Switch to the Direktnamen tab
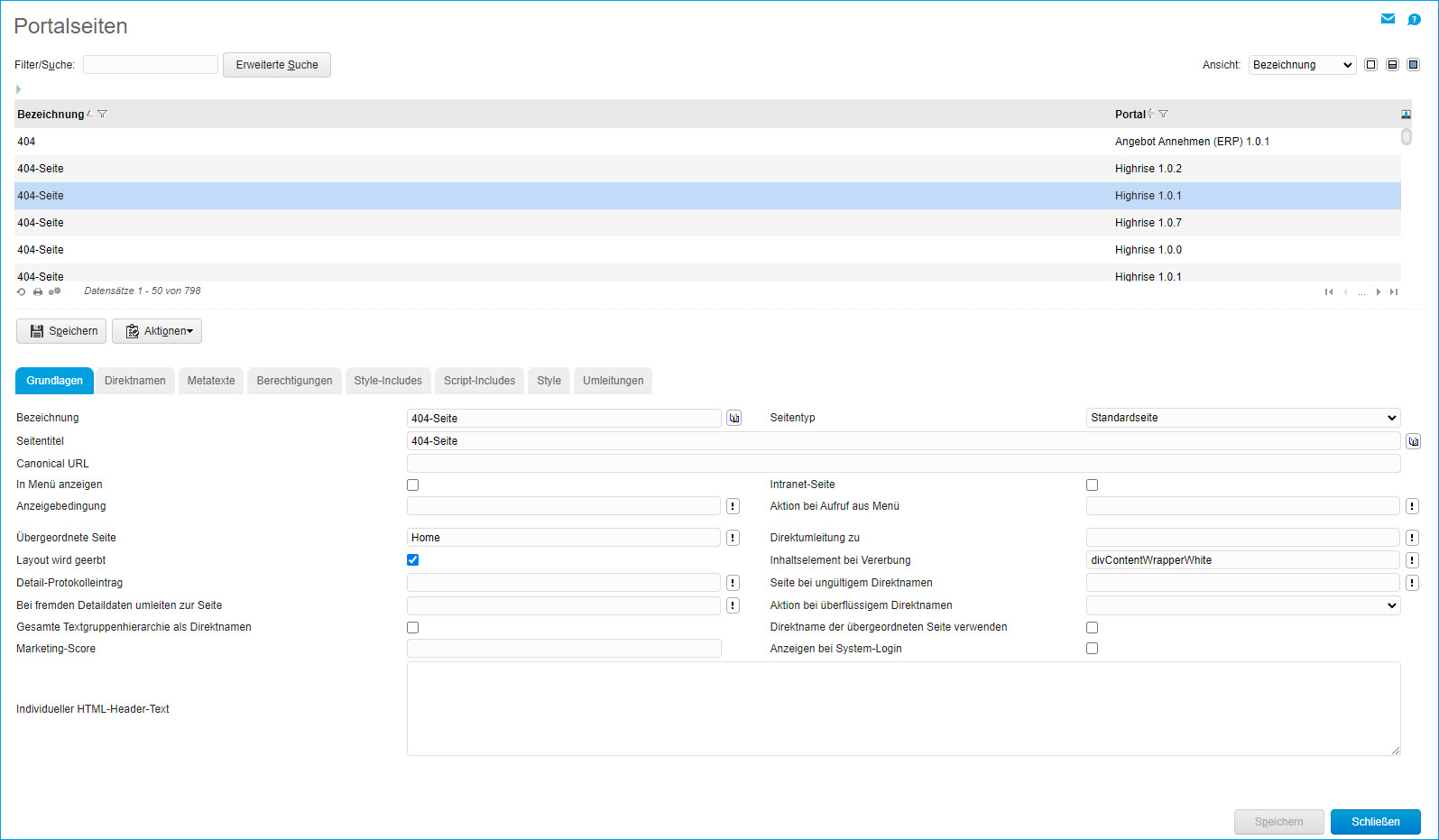Viewport: 1439px width, 840px height. click(x=135, y=381)
